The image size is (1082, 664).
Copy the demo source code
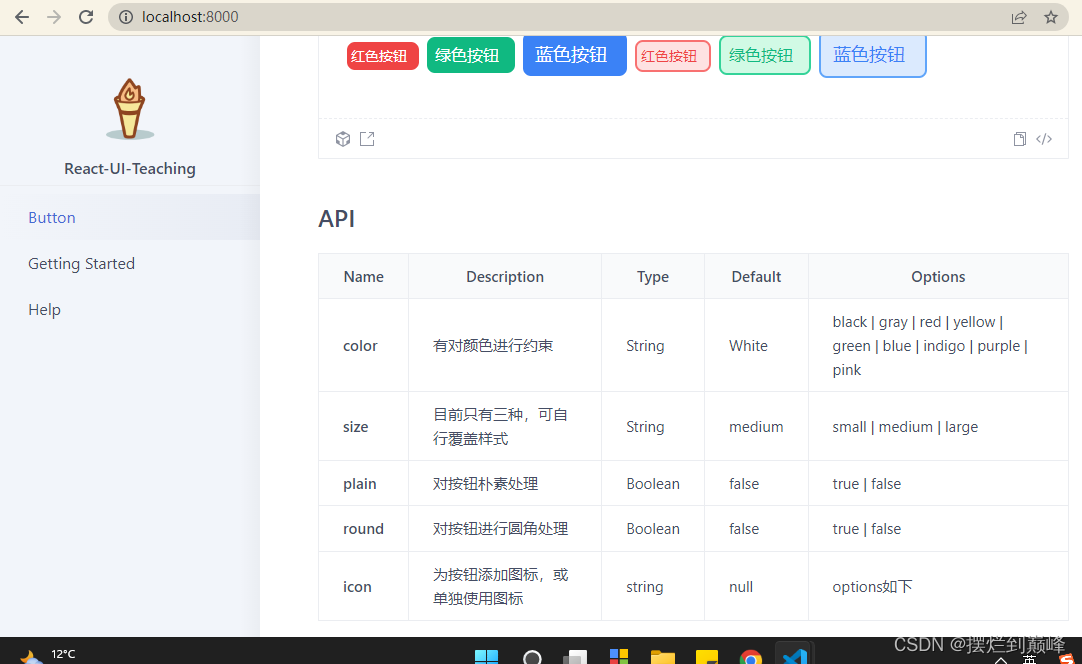point(1019,138)
